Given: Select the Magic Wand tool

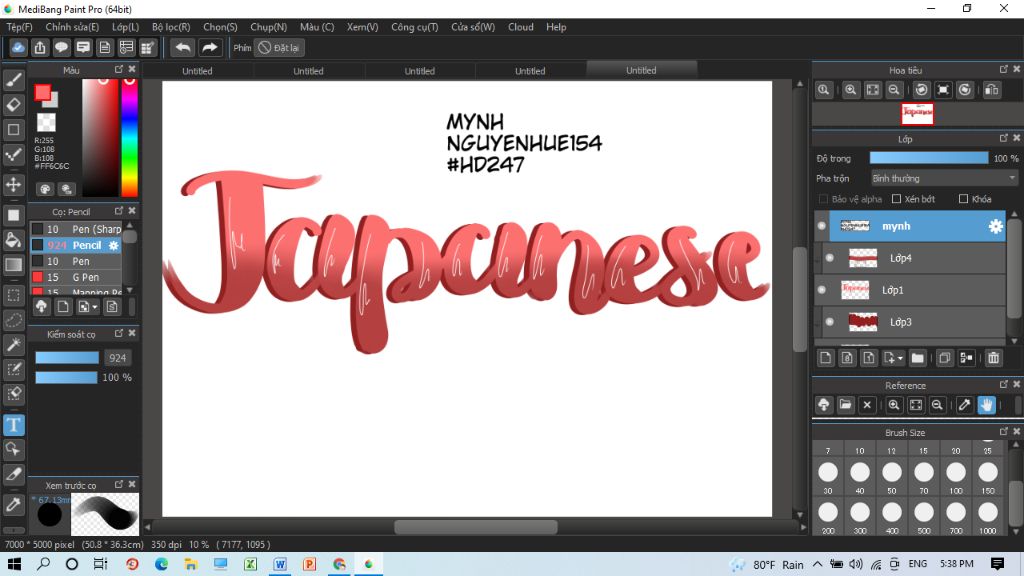Looking at the screenshot, I should [14, 345].
